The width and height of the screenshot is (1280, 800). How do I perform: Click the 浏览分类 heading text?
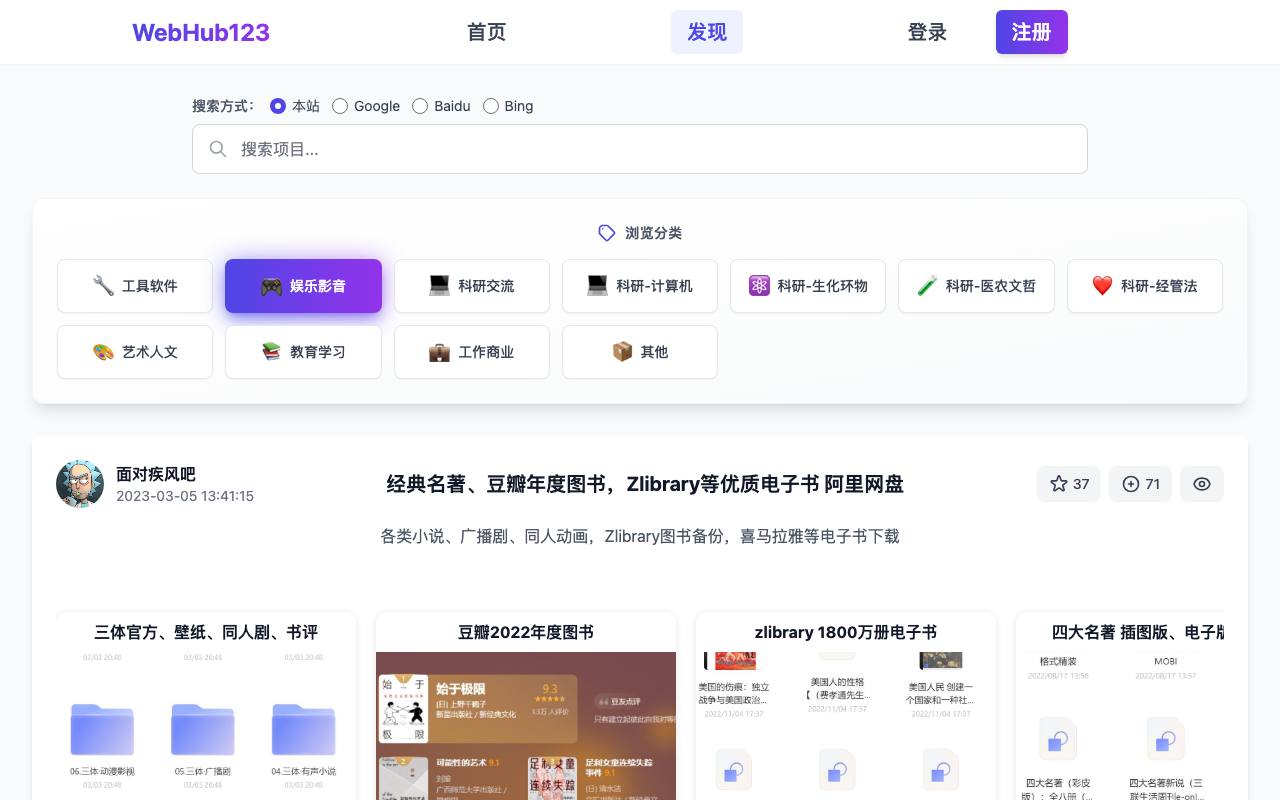point(654,233)
